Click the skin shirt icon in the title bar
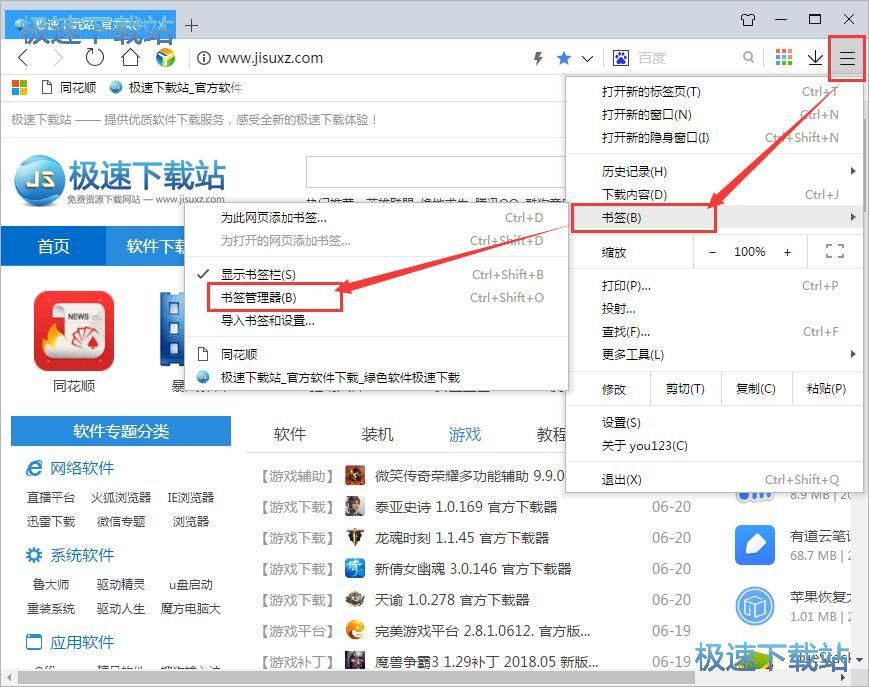Viewport: 869px width, 687px height. click(748, 20)
